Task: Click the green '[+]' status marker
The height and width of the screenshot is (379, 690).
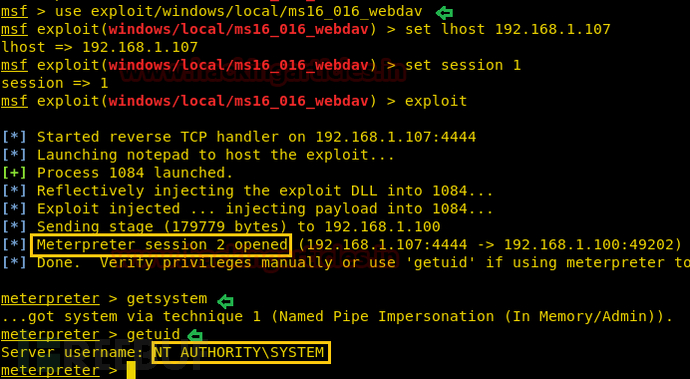Action: pyautogui.click(x=14, y=173)
